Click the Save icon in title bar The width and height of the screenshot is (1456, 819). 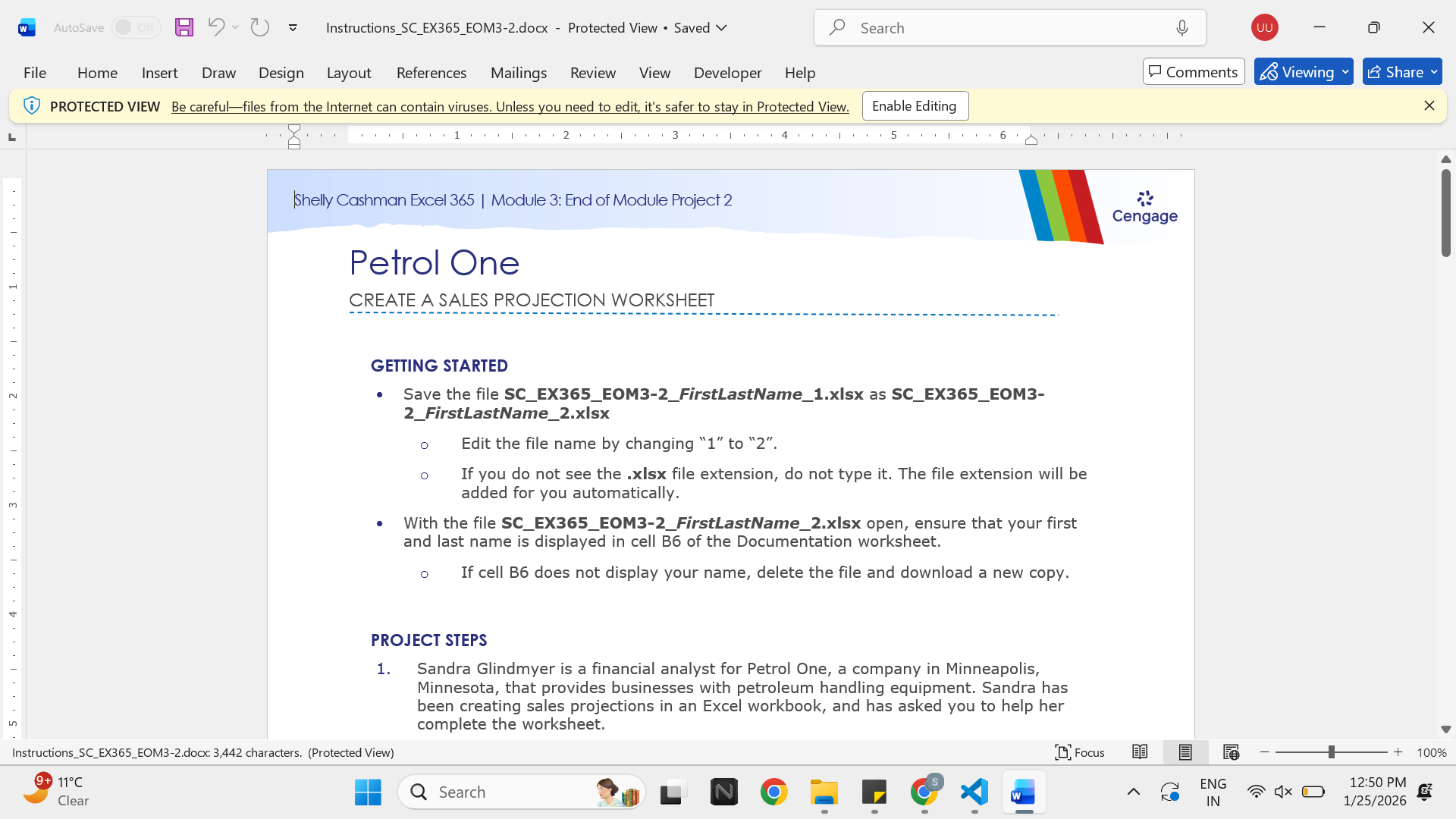tap(184, 27)
